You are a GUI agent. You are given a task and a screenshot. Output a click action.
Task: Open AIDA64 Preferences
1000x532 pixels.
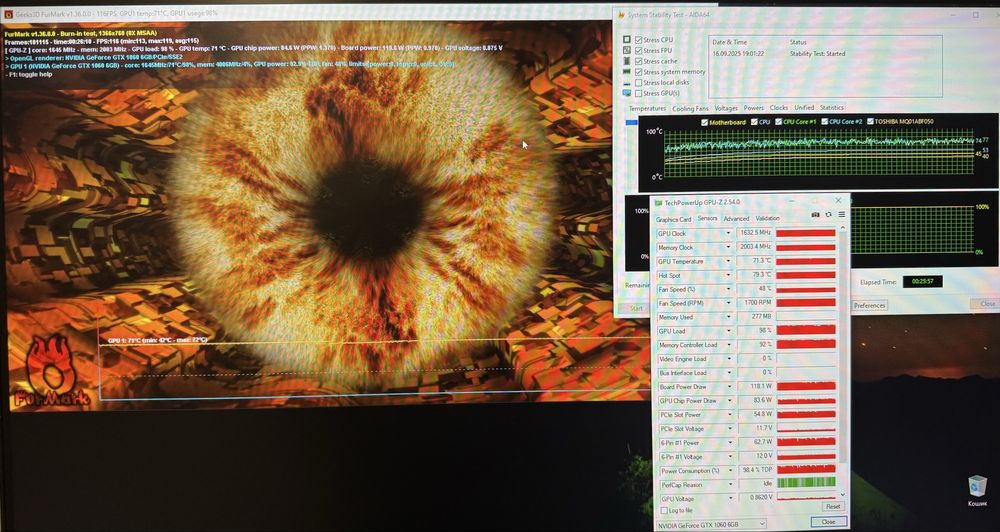pos(870,305)
